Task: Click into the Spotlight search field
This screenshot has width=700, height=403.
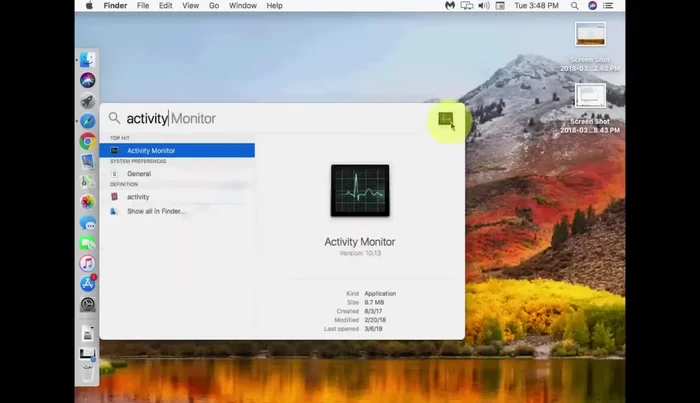Action: pyautogui.click(x=280, y=119)
